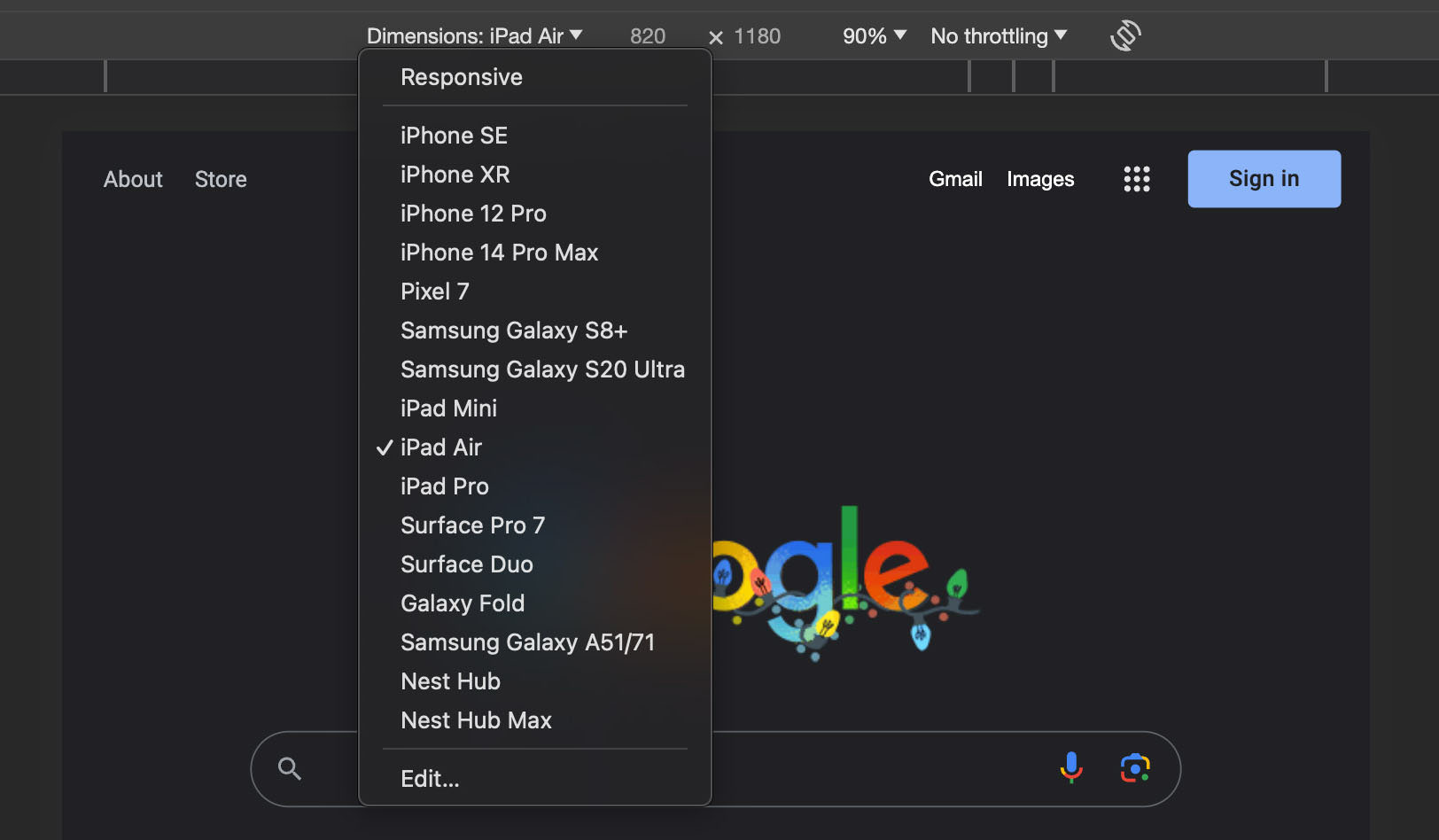1439x840 pixels.
Task: Click the About link
Action: click(x=133, y=179)
